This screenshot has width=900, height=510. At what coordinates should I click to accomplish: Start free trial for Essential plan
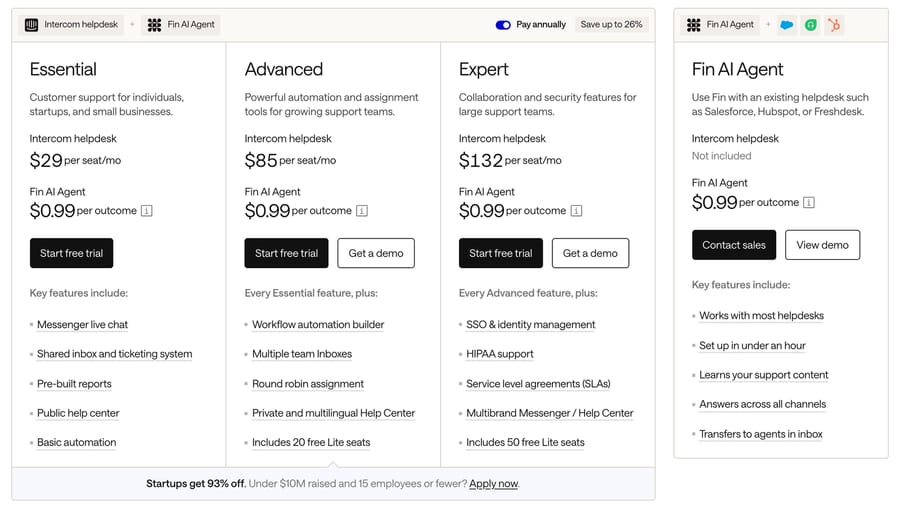[71, 253]
